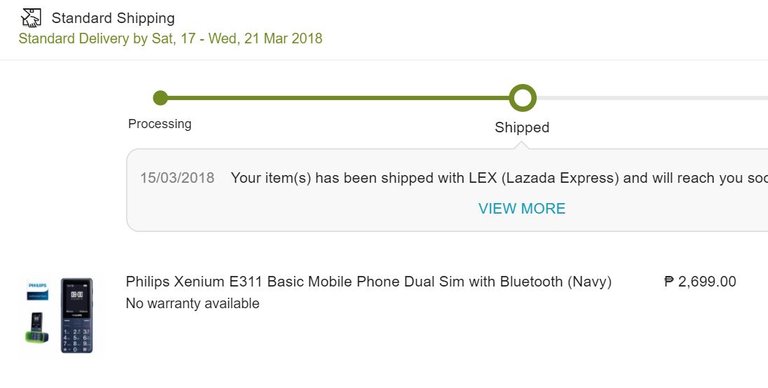Click the gray unfinished progress track
Viewport: 768px width, 388px height.
coord(652,98)
